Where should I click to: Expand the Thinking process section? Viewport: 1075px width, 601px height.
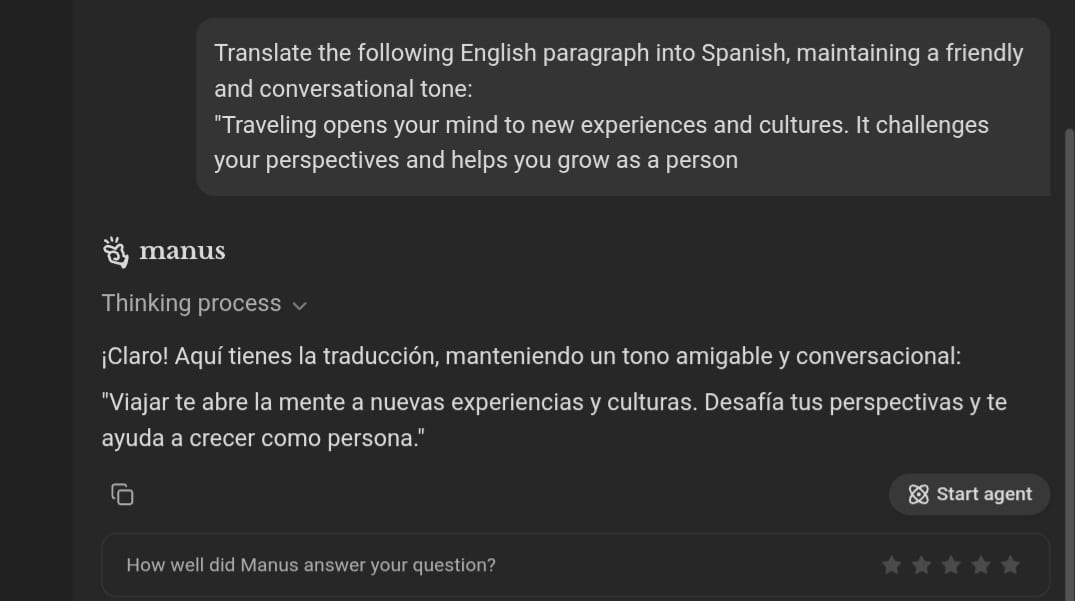204,304
